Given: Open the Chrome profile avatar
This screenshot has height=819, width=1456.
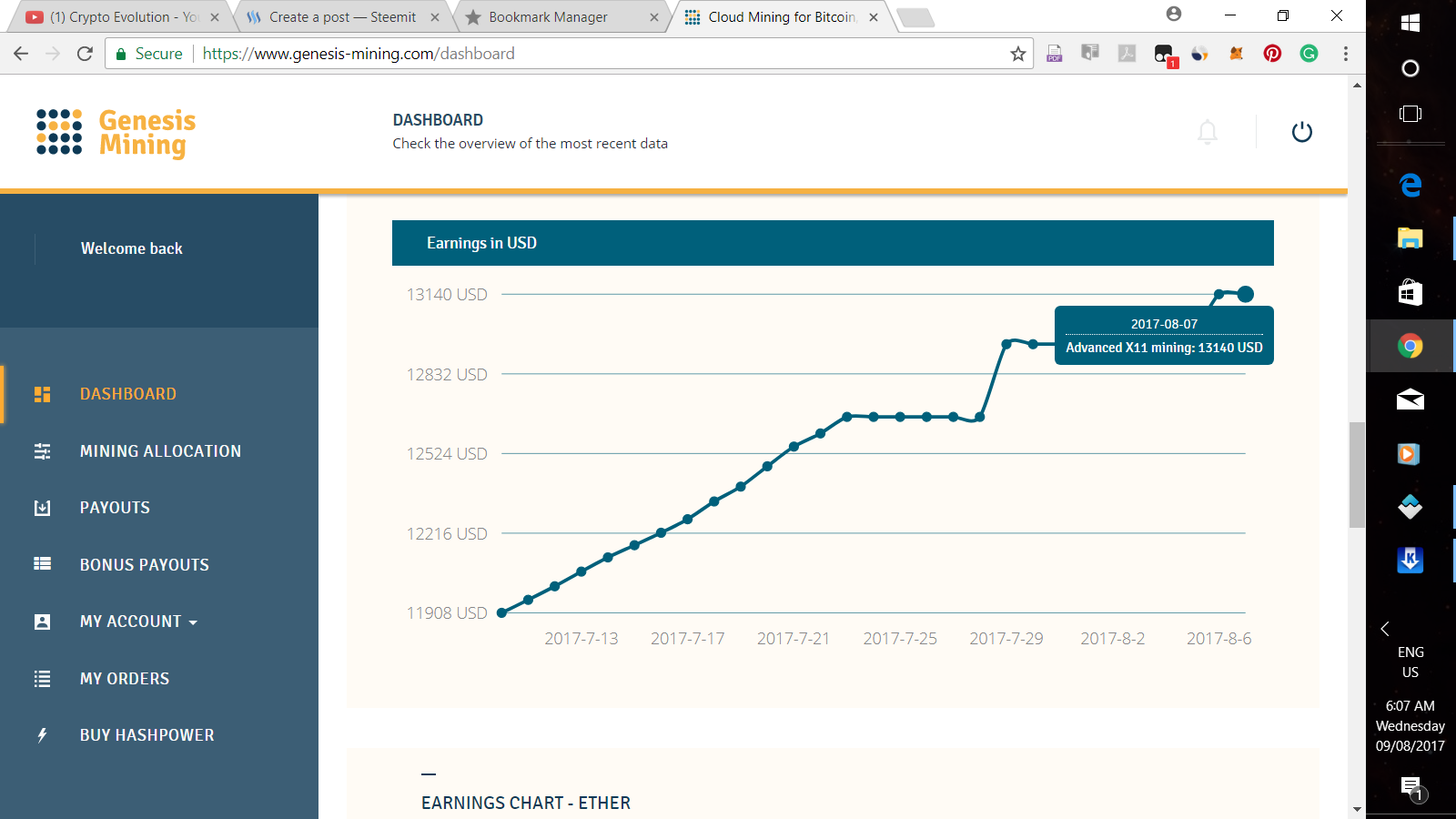Looking at the screenshot, I should click(x=1174, y=14).
